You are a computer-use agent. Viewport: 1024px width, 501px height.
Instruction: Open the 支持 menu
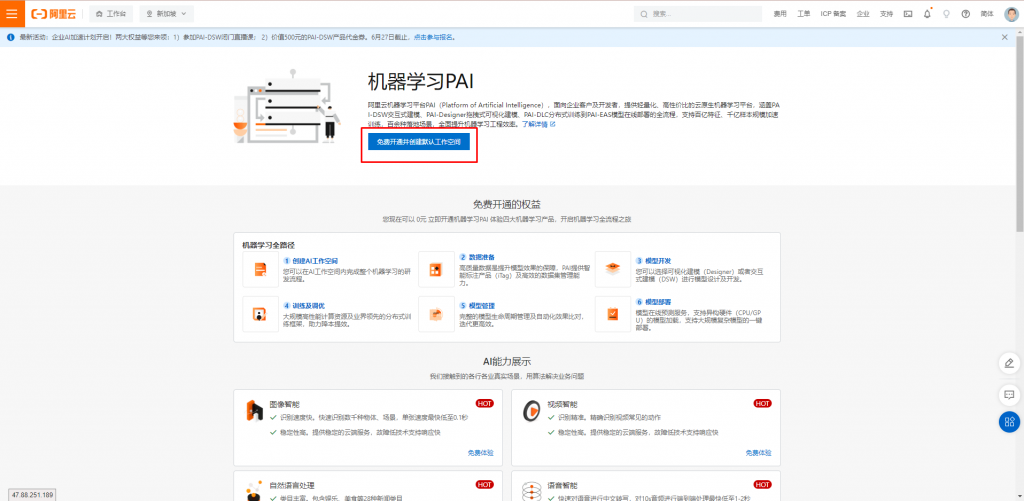886,14
